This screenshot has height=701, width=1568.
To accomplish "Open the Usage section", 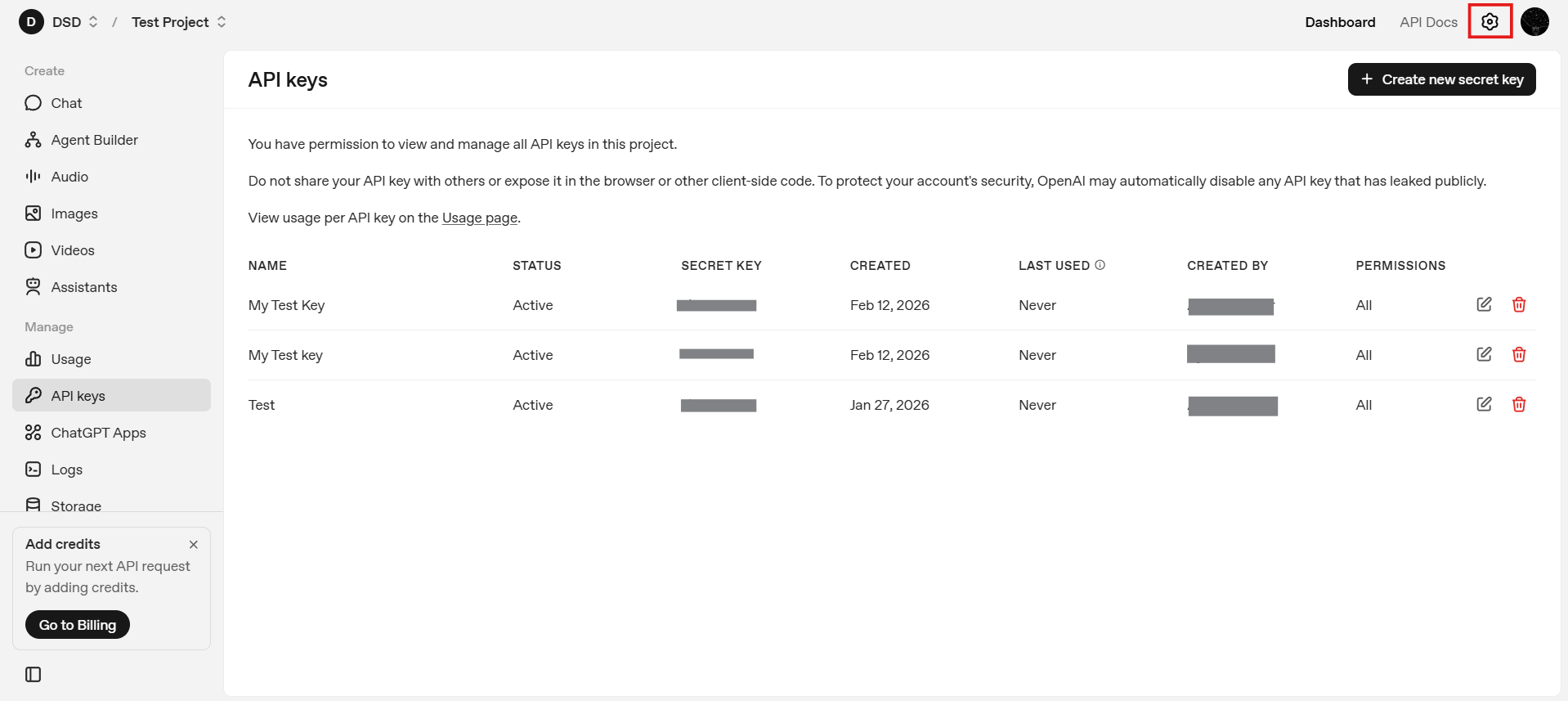I will (x=71, y=359).
